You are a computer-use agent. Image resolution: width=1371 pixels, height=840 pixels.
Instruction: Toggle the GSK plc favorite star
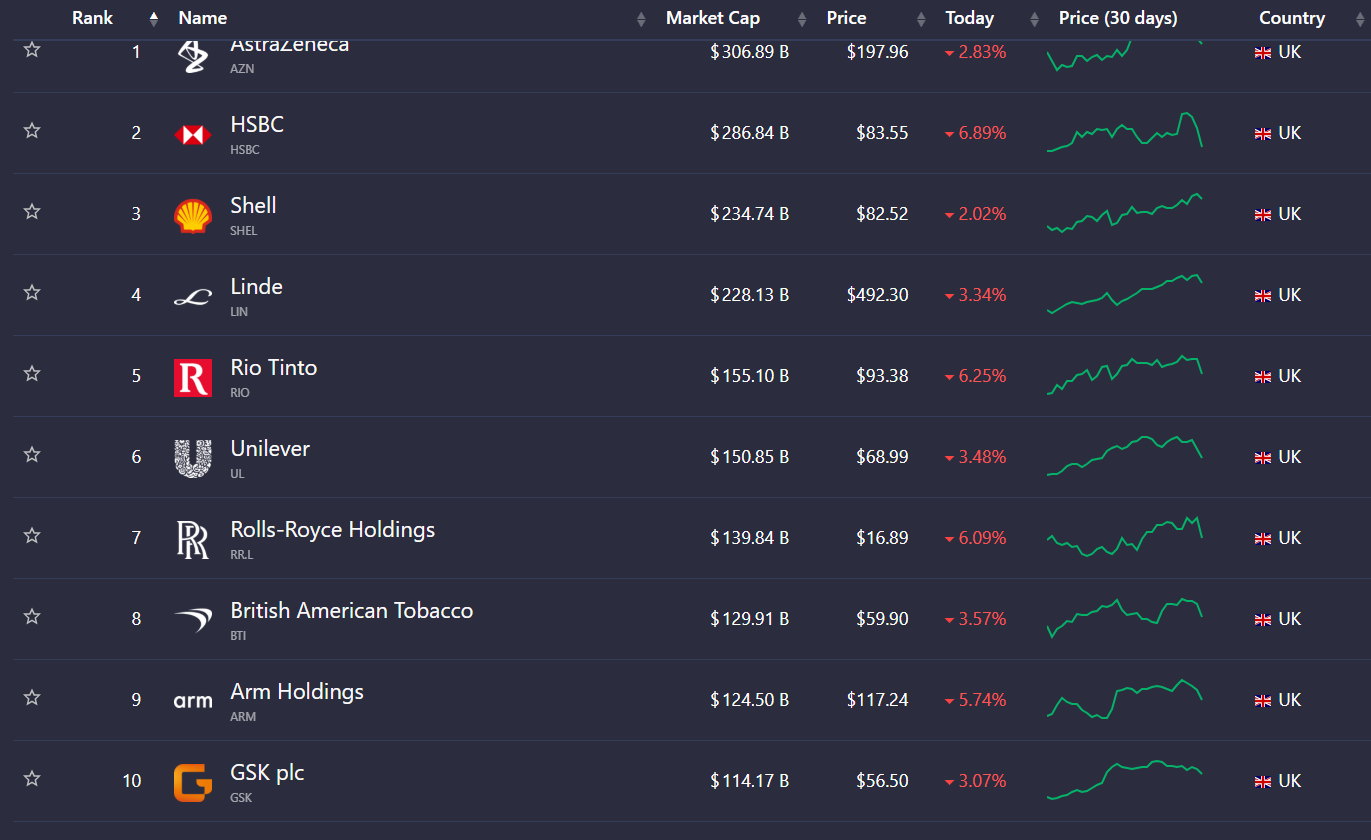point(32,778)
